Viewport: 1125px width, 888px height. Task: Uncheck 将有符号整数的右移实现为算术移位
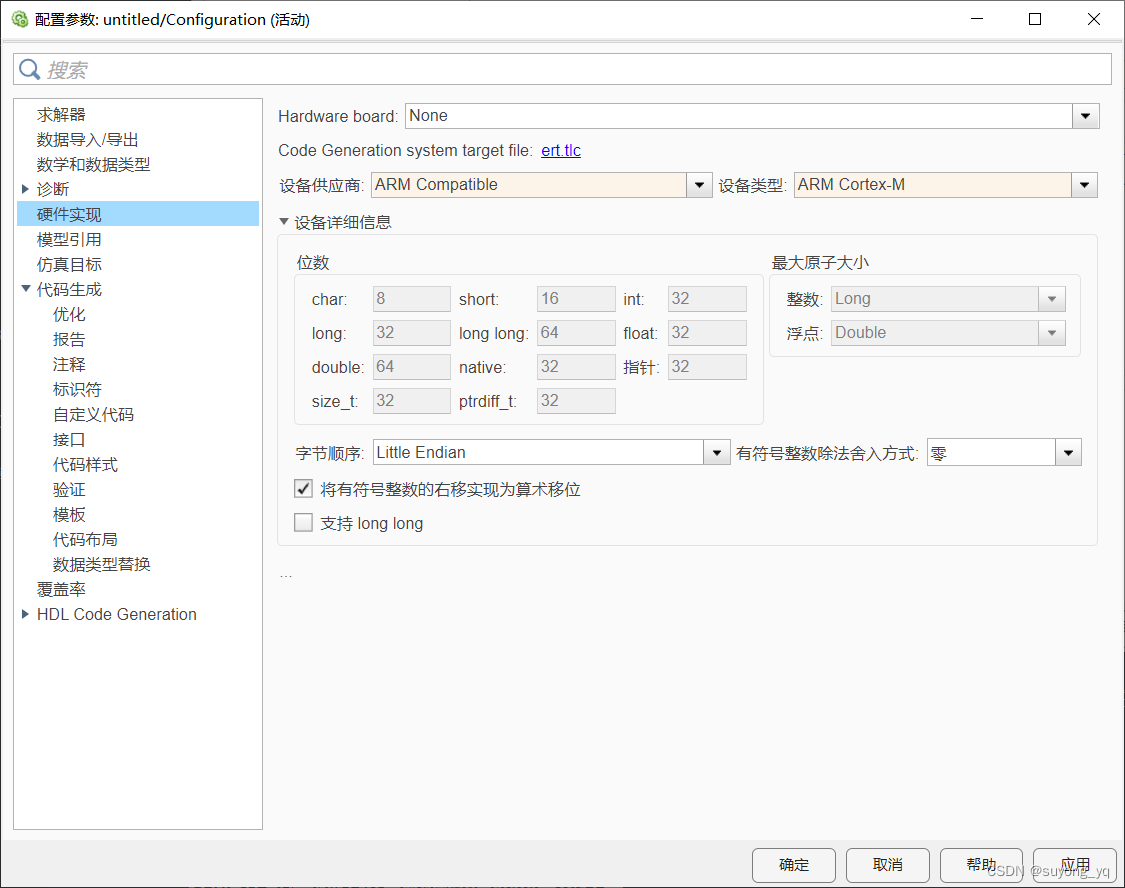[x=303, y=489]
